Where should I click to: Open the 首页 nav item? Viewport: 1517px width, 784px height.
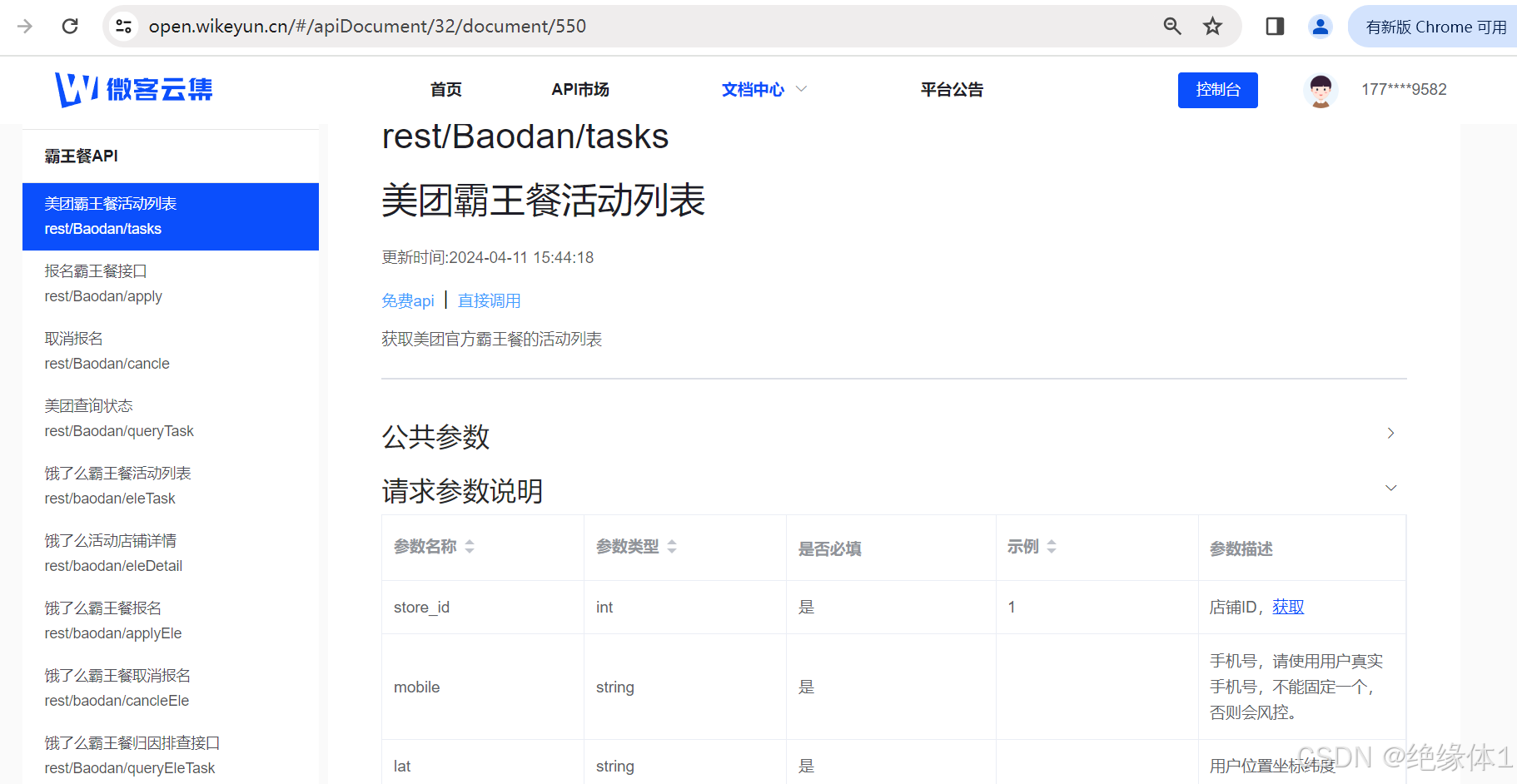[446, 89]
